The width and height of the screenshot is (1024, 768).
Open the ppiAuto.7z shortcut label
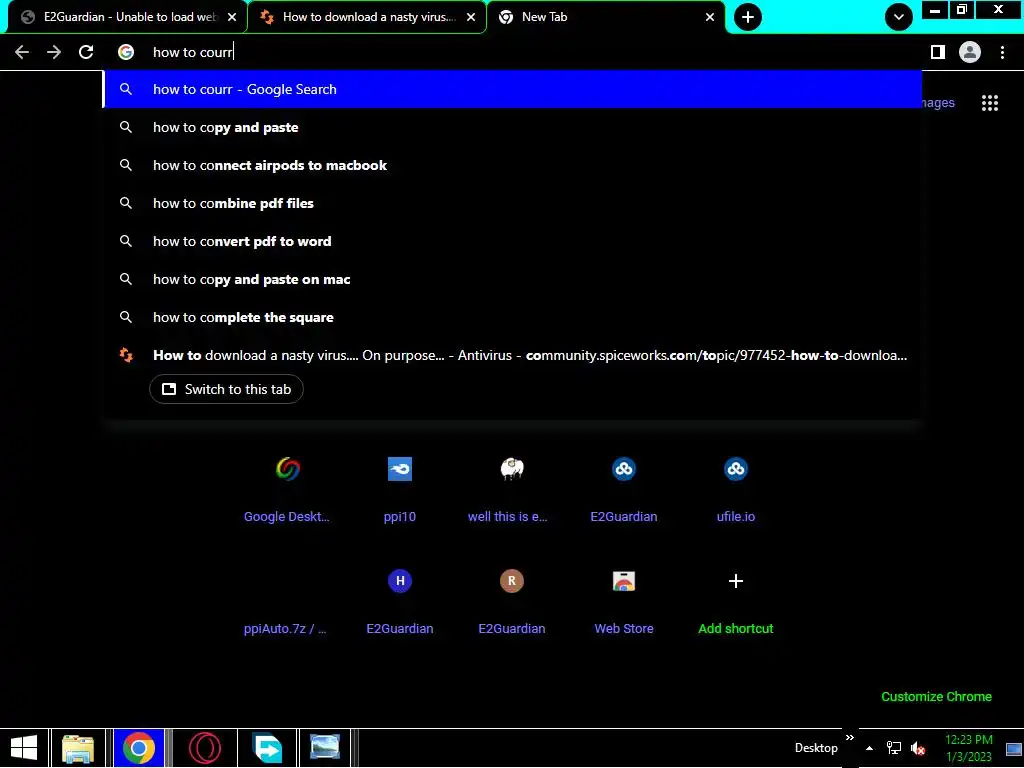[285, 628]
